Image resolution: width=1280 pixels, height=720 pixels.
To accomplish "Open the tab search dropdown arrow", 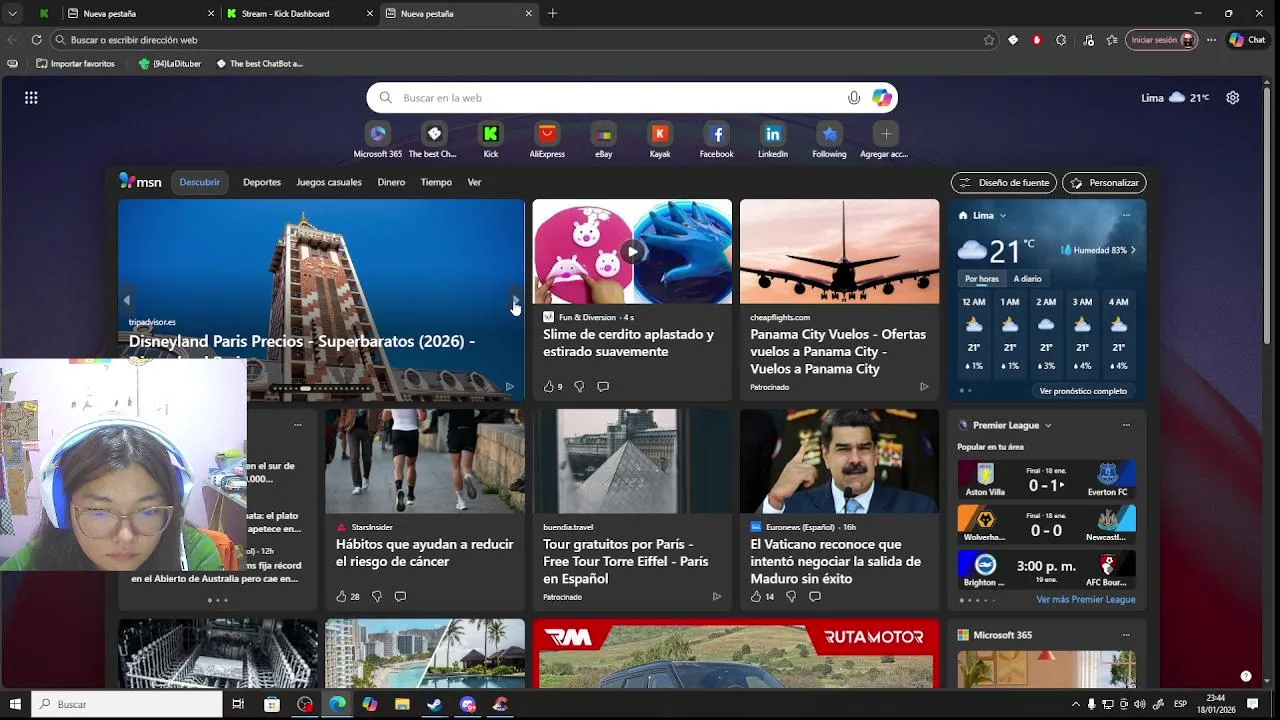I will pyautogui.click(x=12, y=14).
